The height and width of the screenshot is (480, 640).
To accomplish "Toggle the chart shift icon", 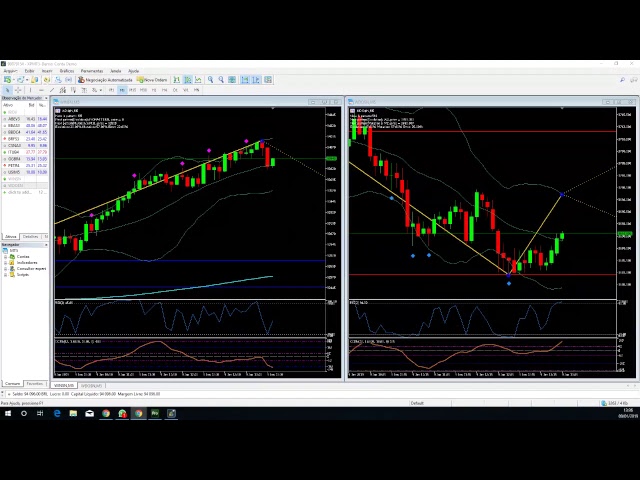I will point(256,80).
